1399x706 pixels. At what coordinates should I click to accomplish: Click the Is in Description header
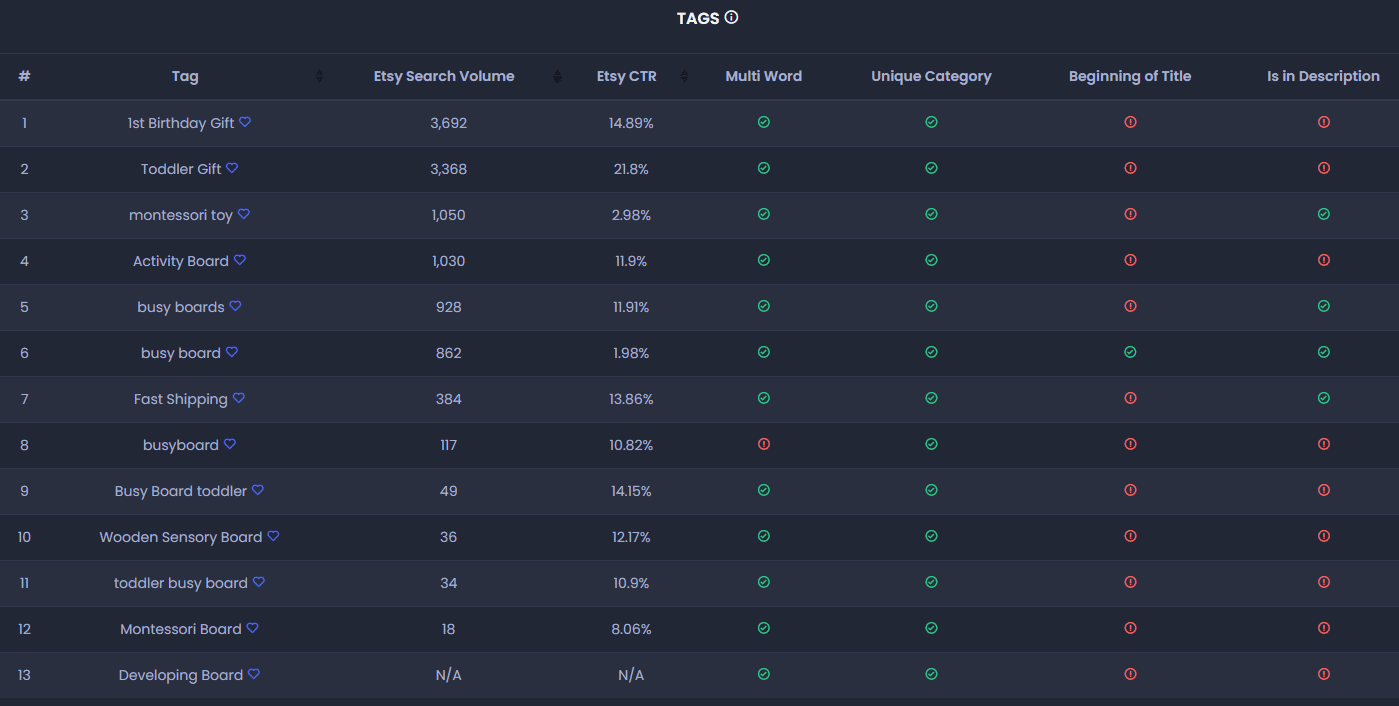pos(1323,76)
